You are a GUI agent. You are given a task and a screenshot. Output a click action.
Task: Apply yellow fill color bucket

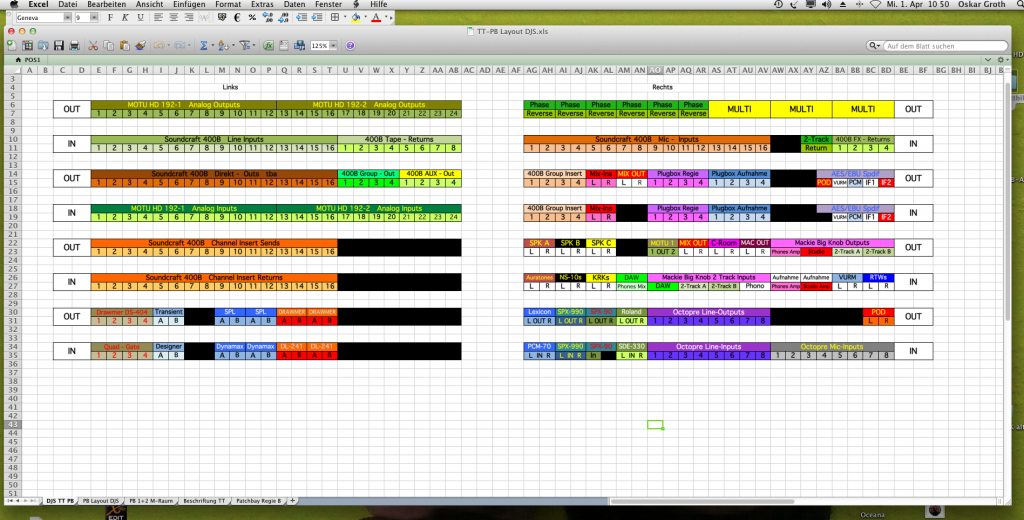point(356,18)
